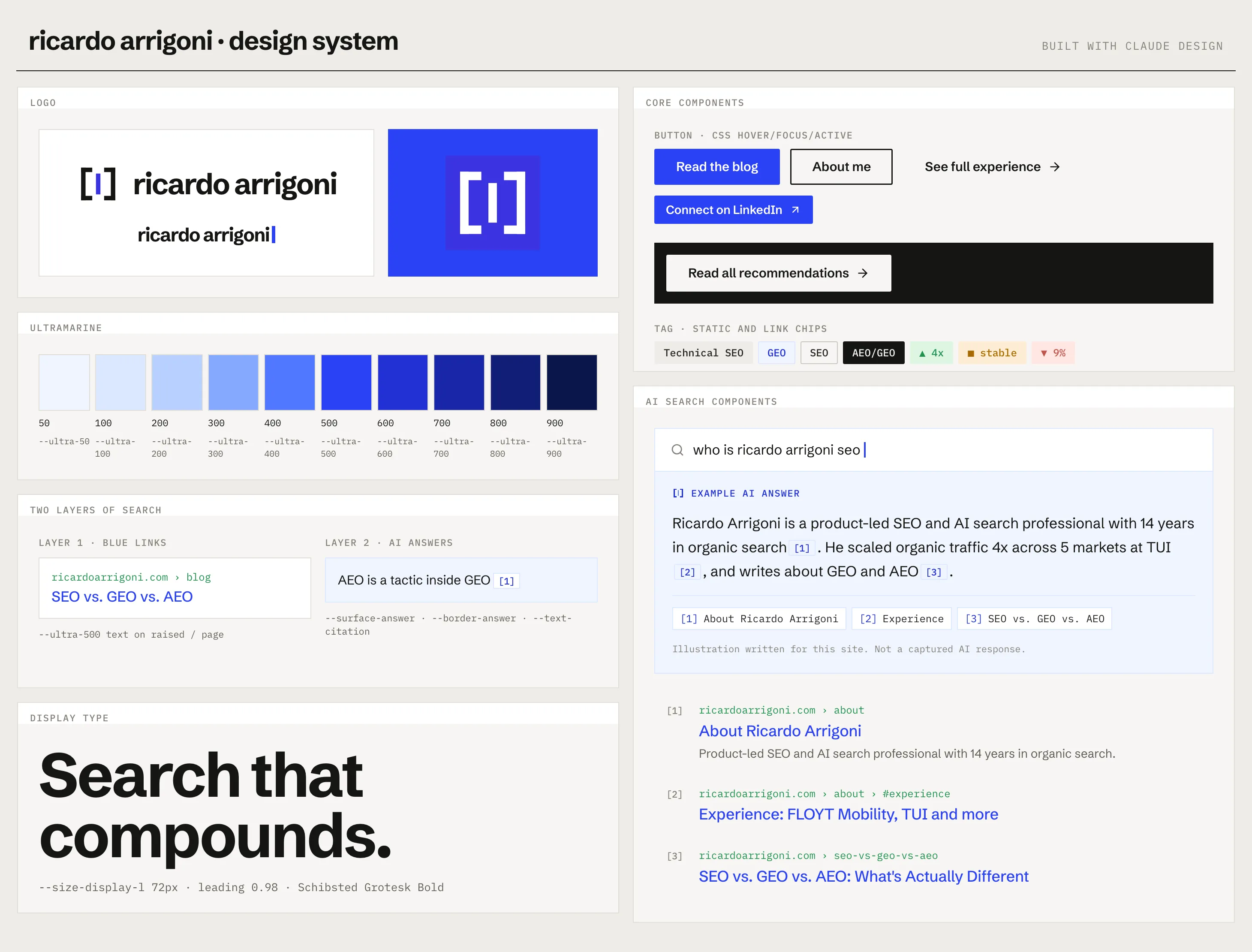Image resolution: width=1252 pixels, height=952 pixels.
Task: Open the Experience: FLOYT Mobility, TUI result
Action: tap(848, 814)
